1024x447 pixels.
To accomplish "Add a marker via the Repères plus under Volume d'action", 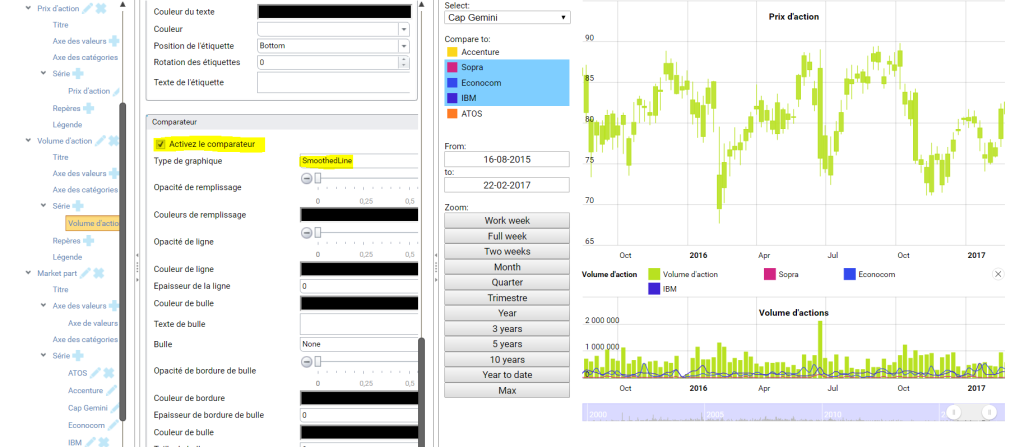I will (88, 240).
